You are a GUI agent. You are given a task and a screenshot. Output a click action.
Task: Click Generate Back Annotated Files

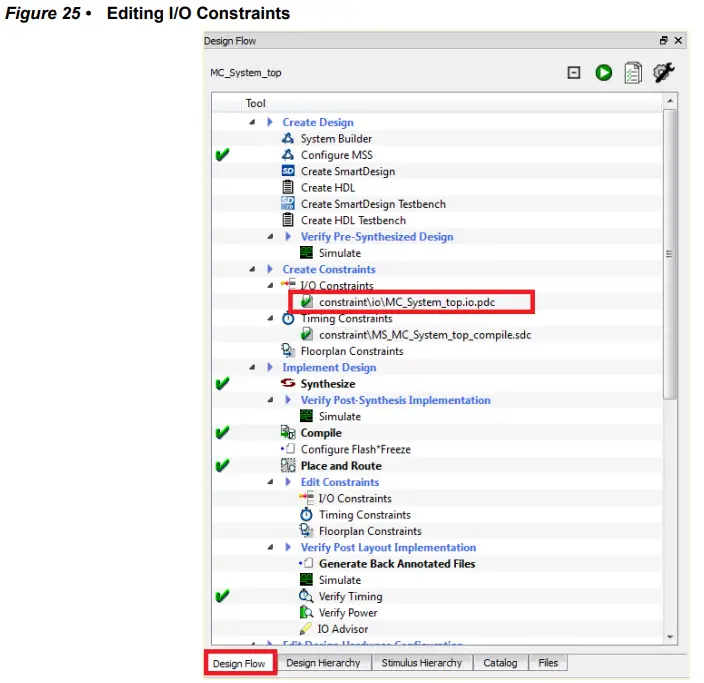pyautogui.click(x=396, y=564)
